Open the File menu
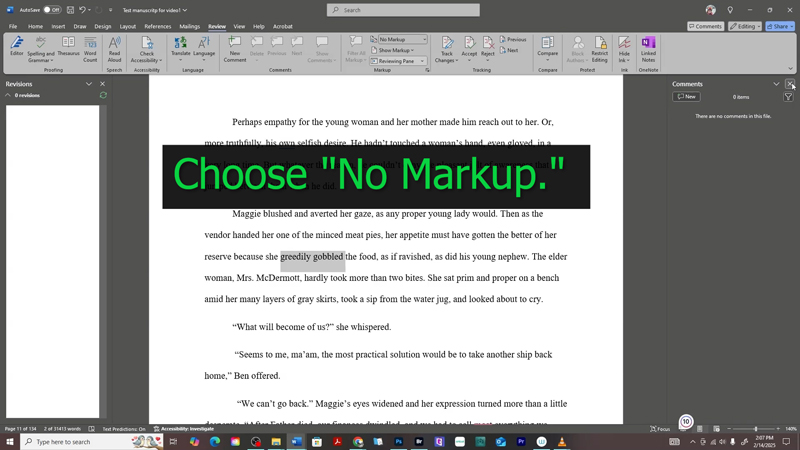Image resolution: width=800 pixels, height=450 pixels. (13, 27)
